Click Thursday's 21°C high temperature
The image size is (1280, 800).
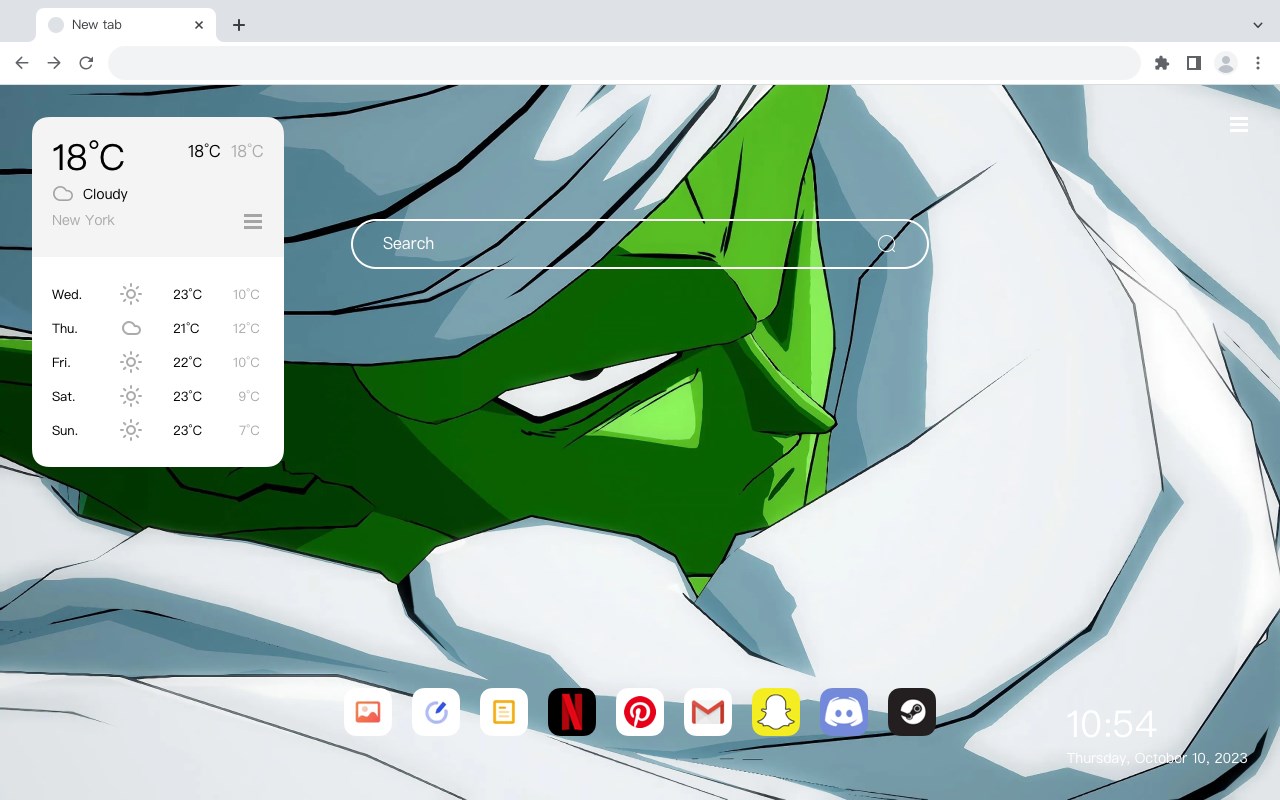(186, 328)
